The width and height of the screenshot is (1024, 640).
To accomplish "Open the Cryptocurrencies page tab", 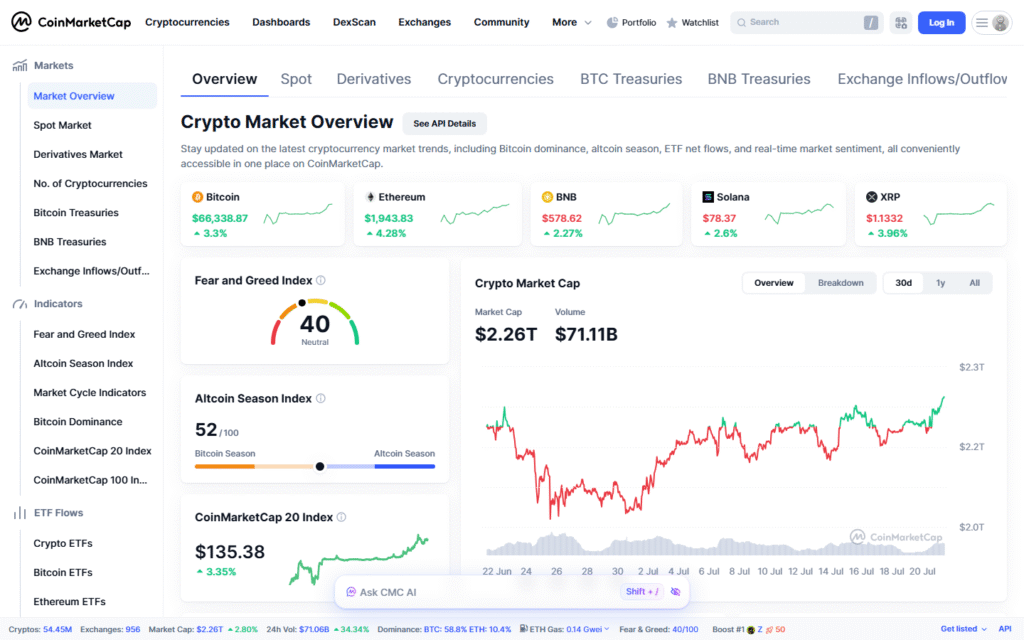I will pyautogui.click(x=495, y=79).
